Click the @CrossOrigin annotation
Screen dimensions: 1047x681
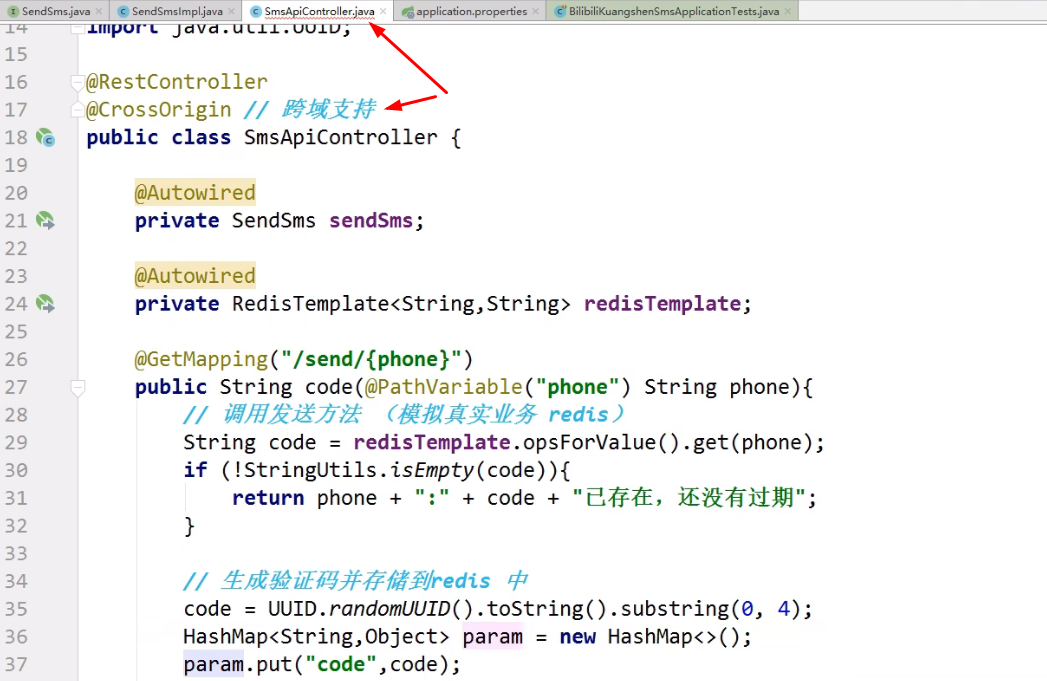159,109
